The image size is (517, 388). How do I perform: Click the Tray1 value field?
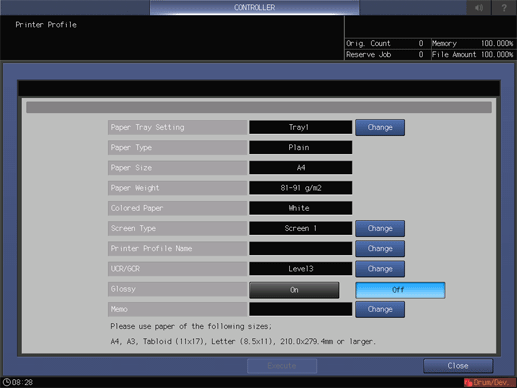coord(300,127)
